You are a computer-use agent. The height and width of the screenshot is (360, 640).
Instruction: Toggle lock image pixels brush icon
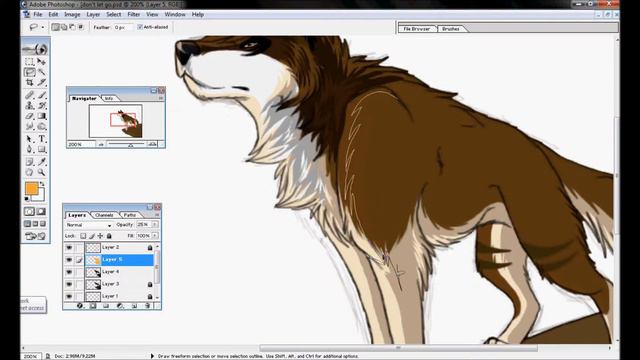[x=92, y=236]
